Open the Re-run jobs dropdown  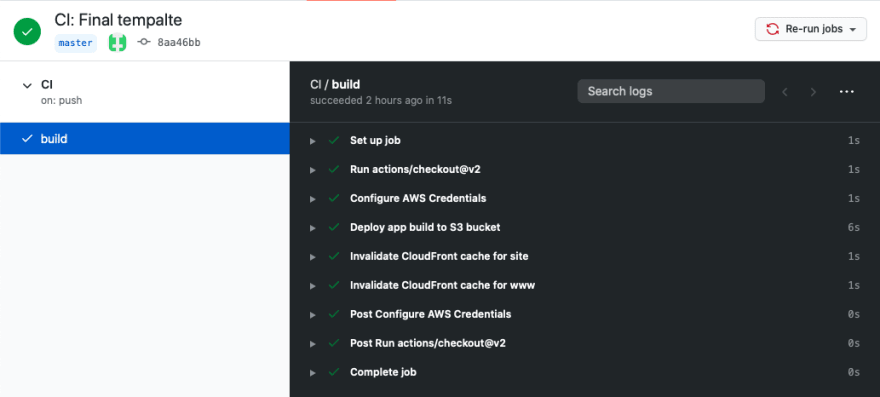coord(811,29)
